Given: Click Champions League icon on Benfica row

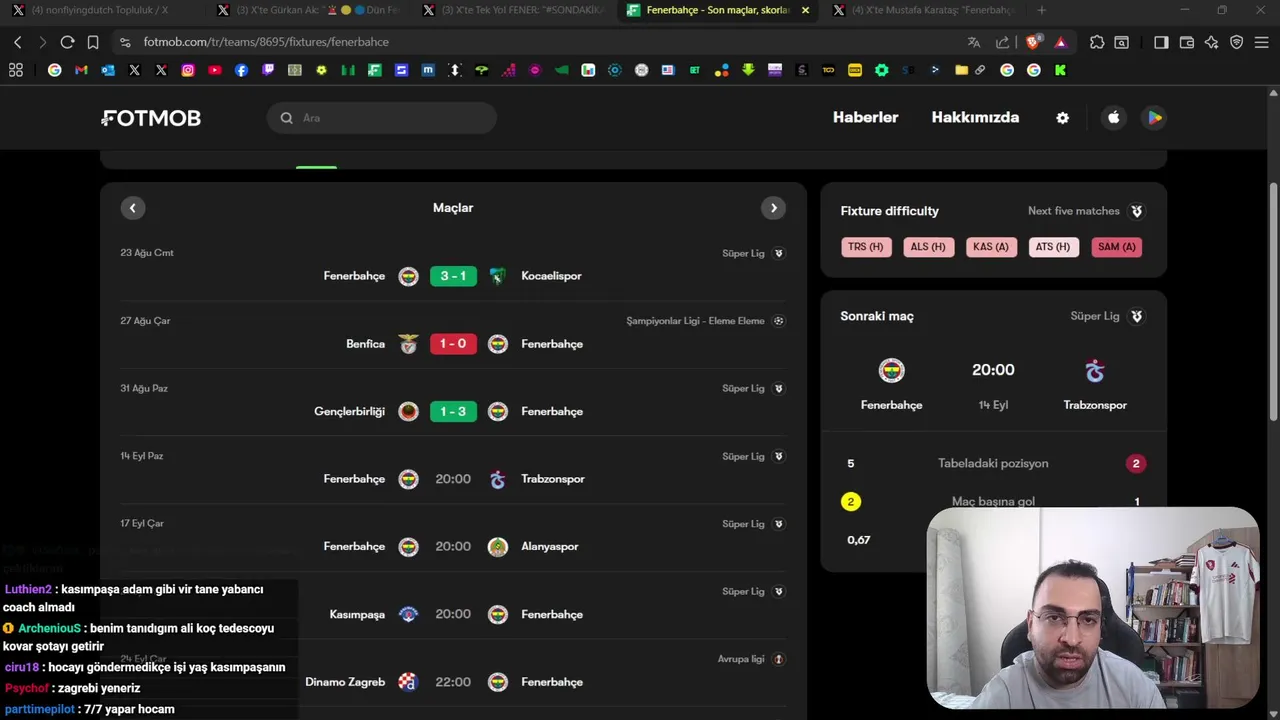Looking at the screenshot, I should pos(779,321).
